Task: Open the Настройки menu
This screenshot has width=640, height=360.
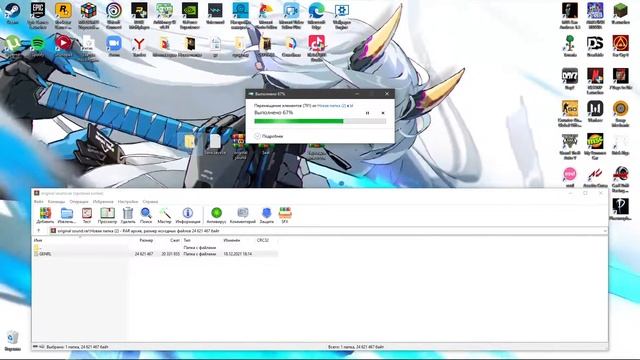Action: tap(128, 202)
